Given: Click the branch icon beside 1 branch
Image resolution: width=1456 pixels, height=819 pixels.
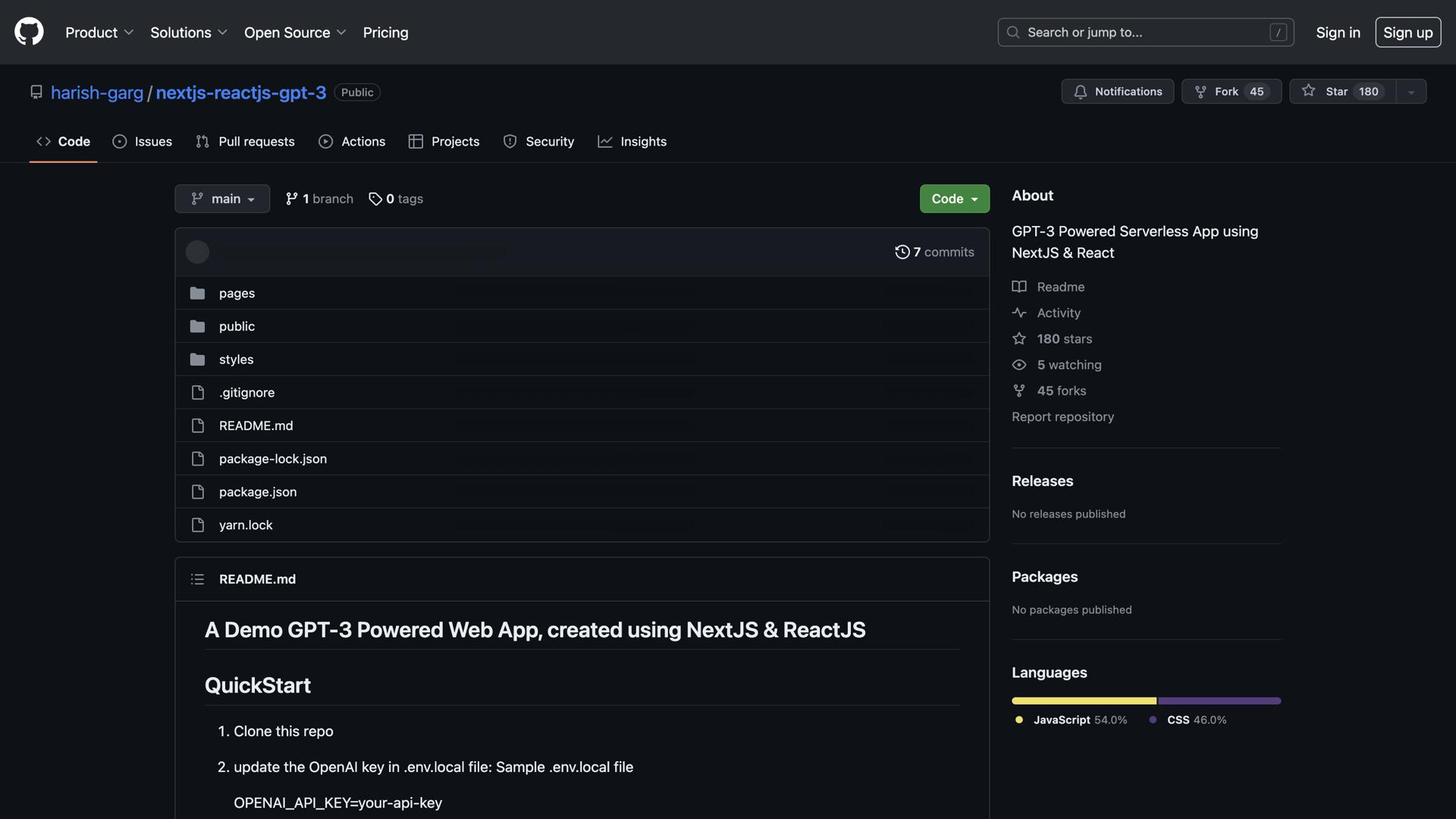Looking at the screenshot, I should 292,198.
